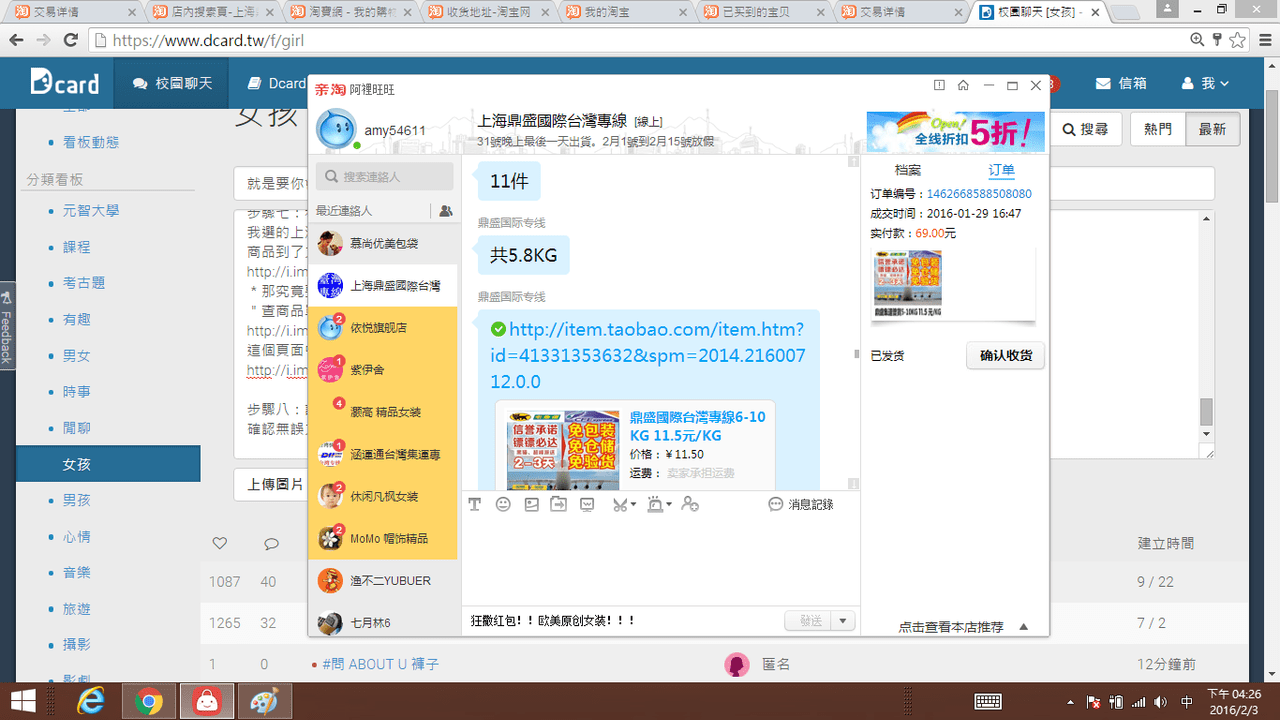Expand the screenshot tool dropdown arrow

tap(634, 505)
